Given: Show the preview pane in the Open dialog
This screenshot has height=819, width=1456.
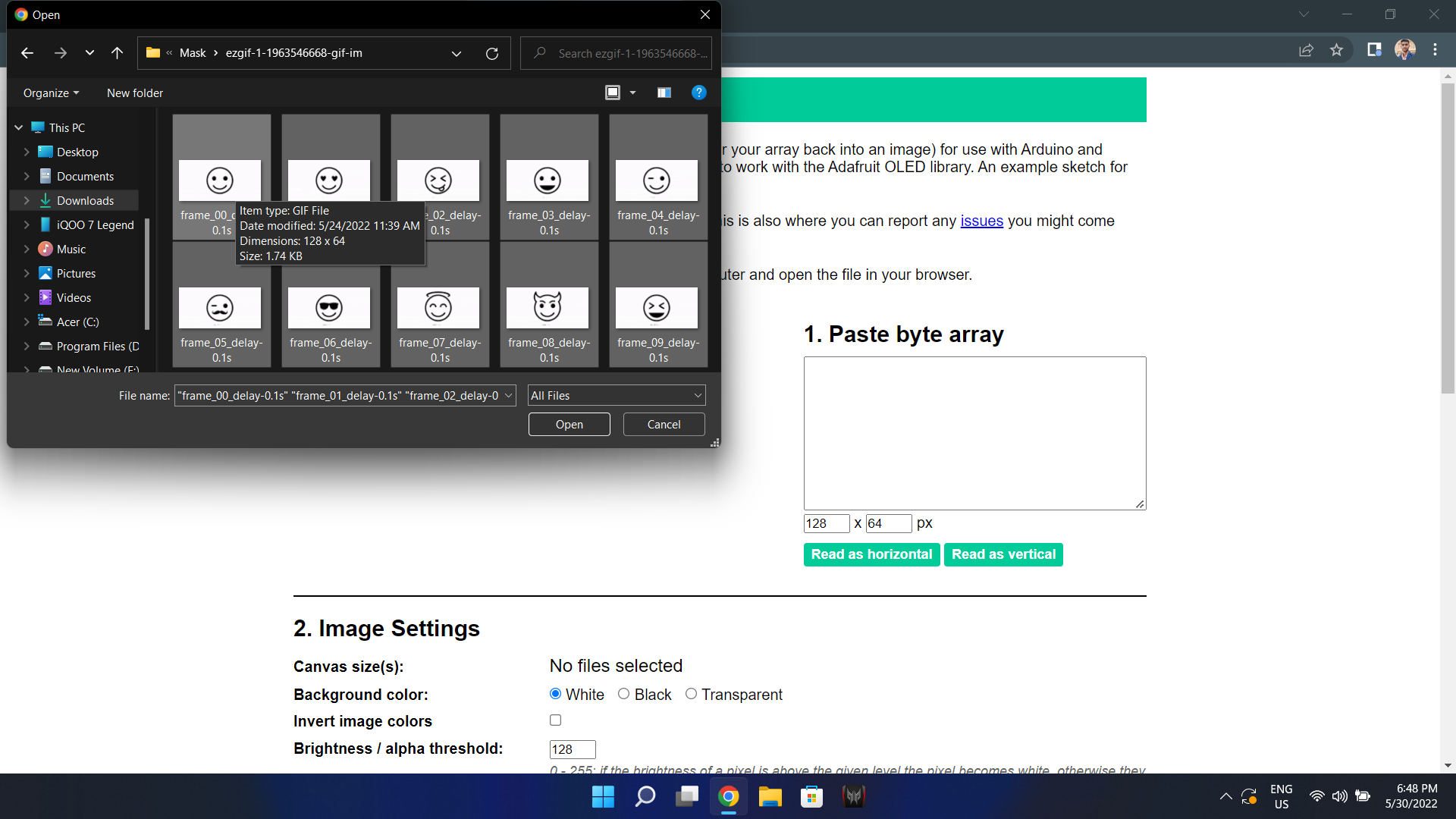Looking at the screenshot, I should tap(664, 93).
